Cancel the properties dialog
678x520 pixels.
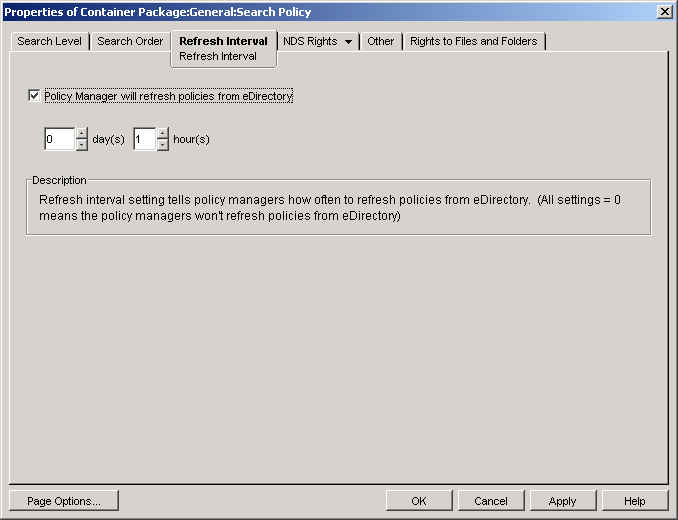491,501
